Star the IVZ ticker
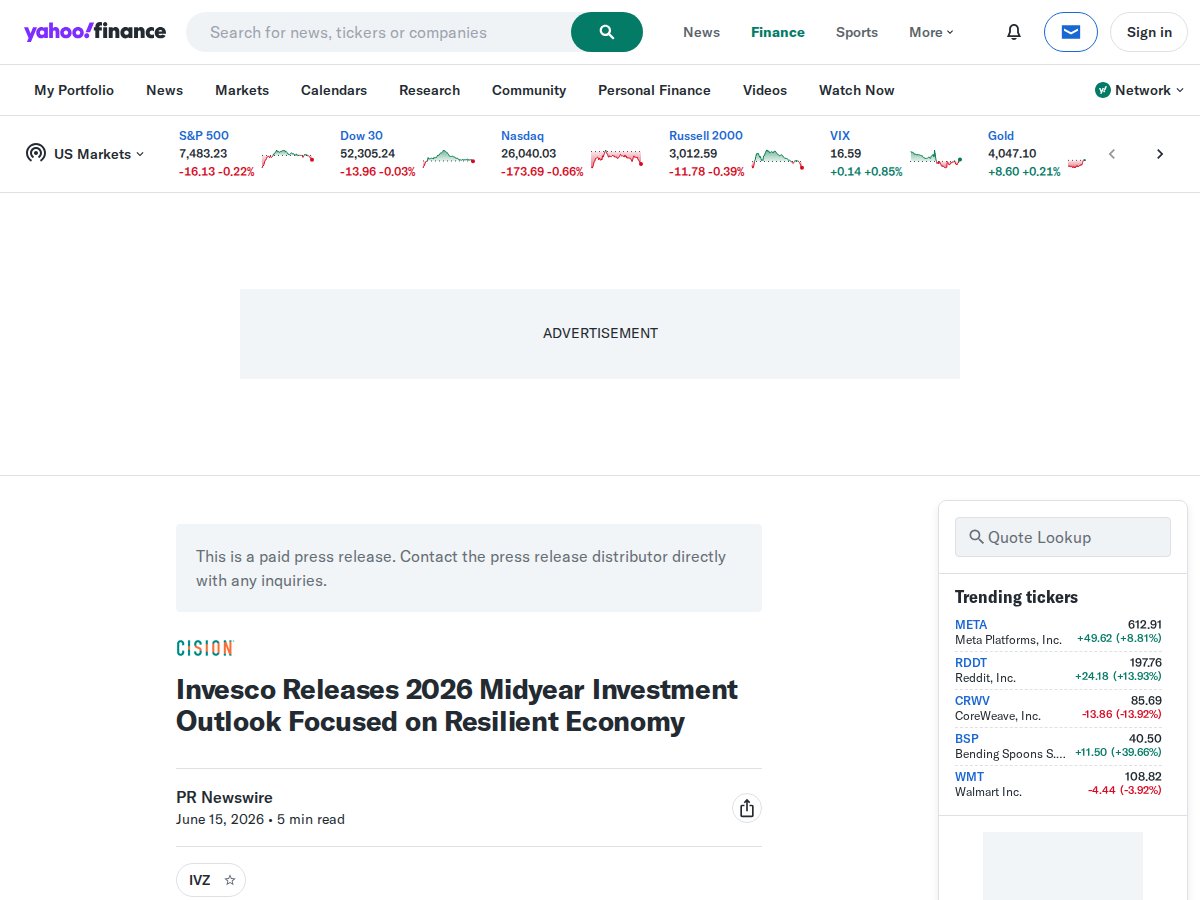Viewport: 1200px width, 900px height. pos(230,880)
